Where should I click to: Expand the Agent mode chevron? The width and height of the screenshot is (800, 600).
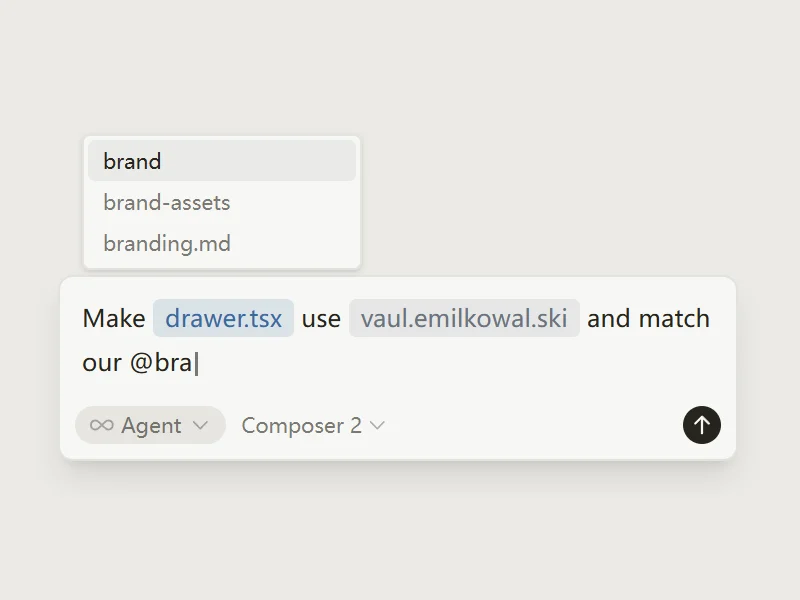tap(201, 425)
